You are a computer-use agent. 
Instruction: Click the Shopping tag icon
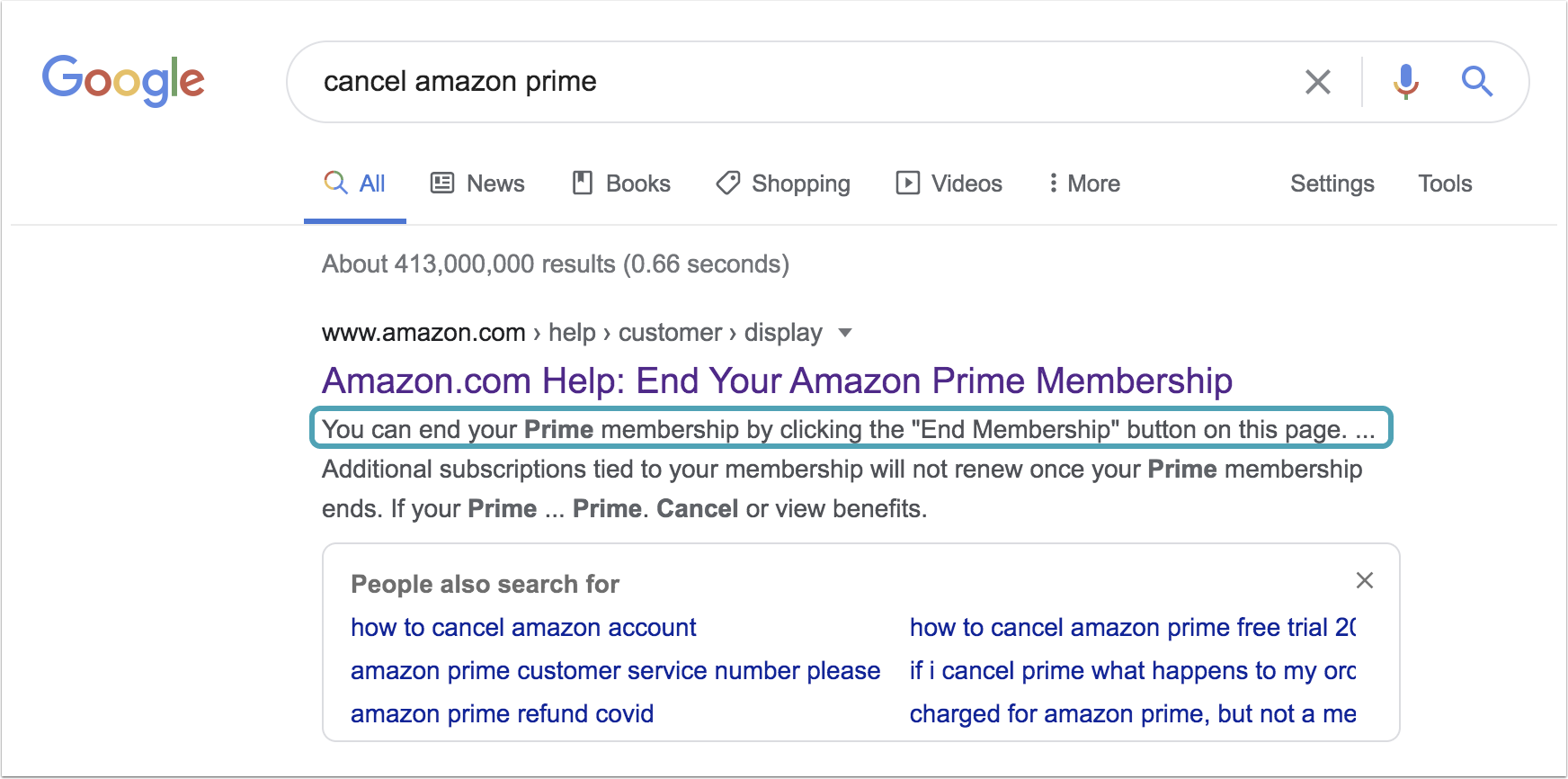728,184
